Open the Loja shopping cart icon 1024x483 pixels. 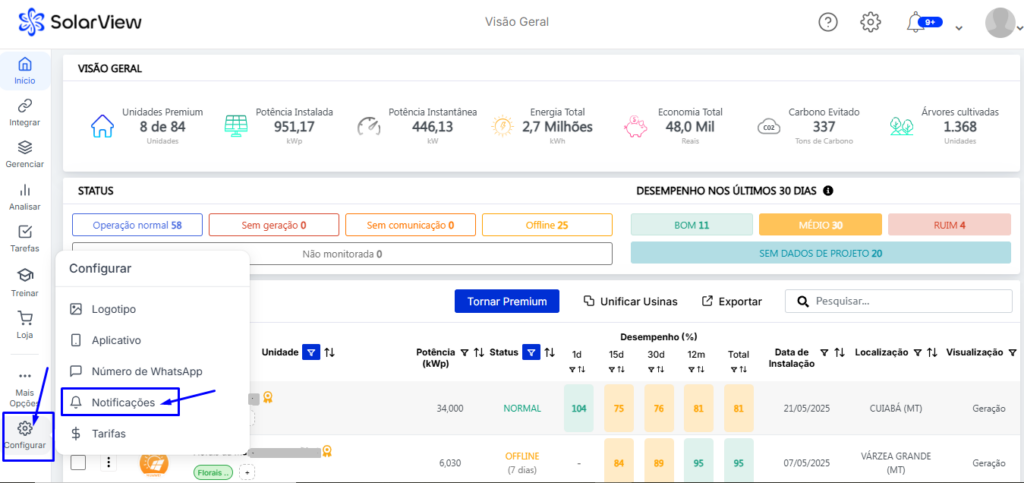[x=25, y=324]
